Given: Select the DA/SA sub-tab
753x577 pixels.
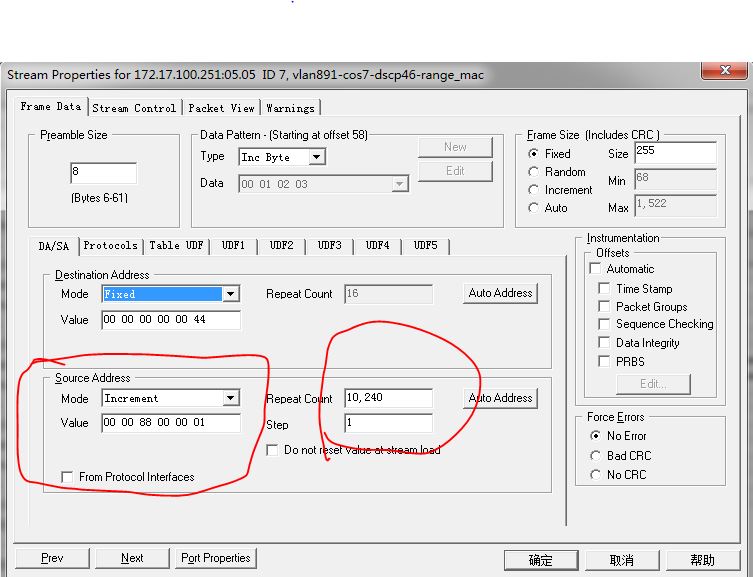Looking at the screenshot, I should click(x=53, y=246).
